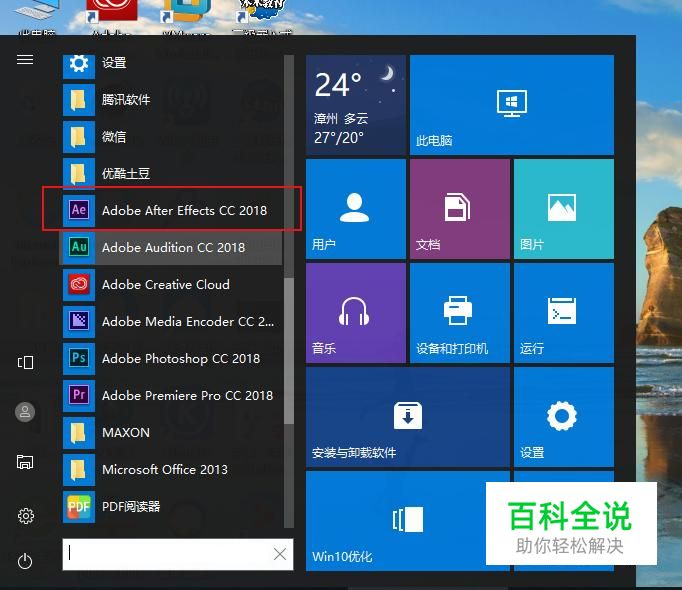
Task: Launch After Effects via the Ae icon
Action: click(79, 210)
